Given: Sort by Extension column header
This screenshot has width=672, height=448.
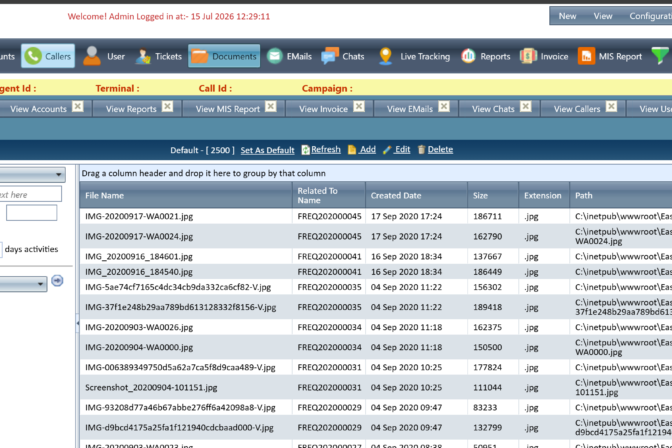Looking at the screenshot, I should [x=543, y=195].
